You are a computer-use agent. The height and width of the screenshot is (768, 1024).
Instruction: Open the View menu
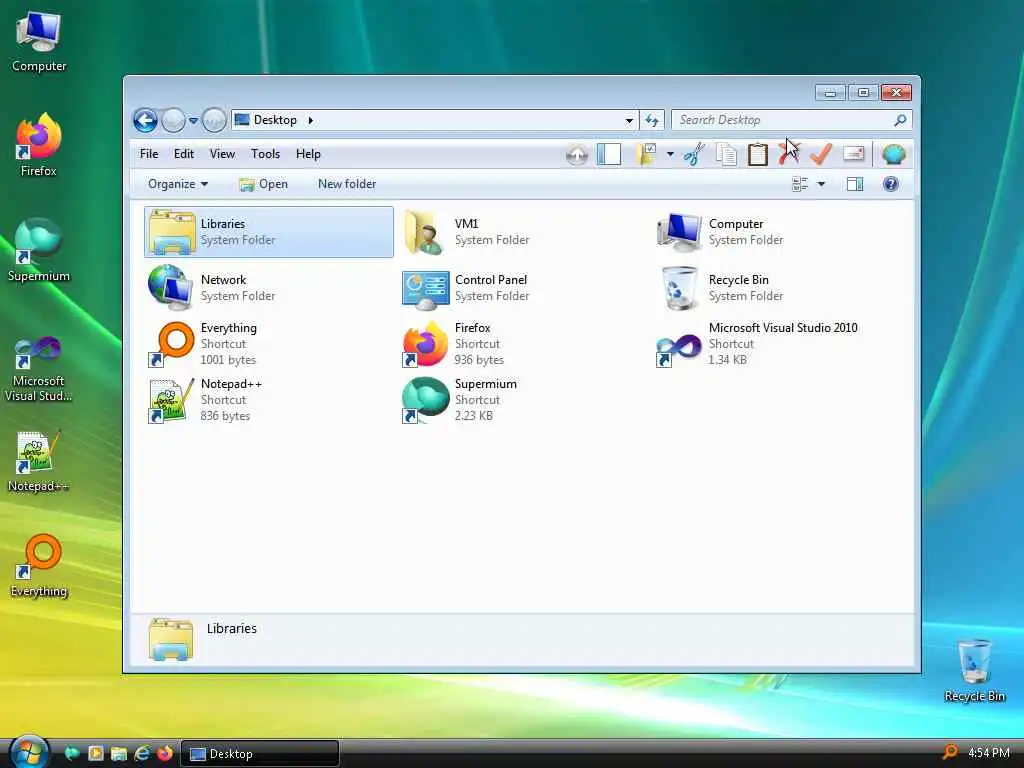(x=222, y=154)
